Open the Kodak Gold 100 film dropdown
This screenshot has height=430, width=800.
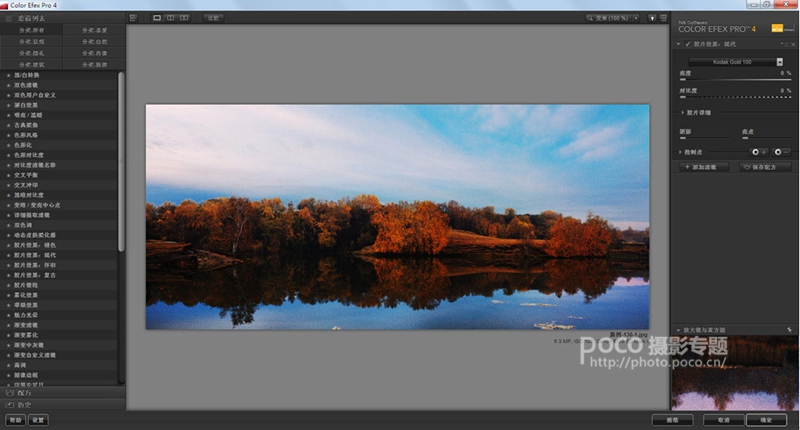tap(736, 62)
